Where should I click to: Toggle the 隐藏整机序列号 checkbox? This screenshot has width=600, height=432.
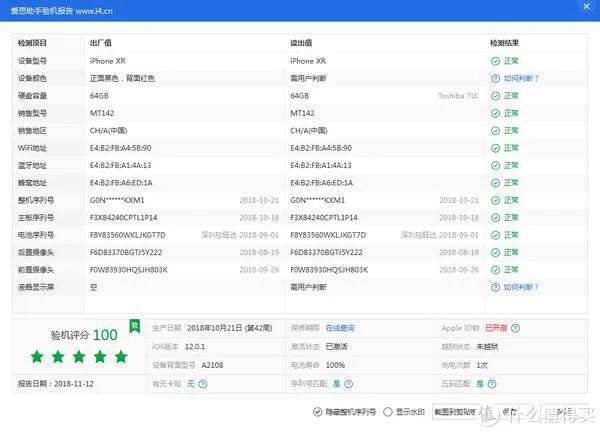click(x=317, y=412)
